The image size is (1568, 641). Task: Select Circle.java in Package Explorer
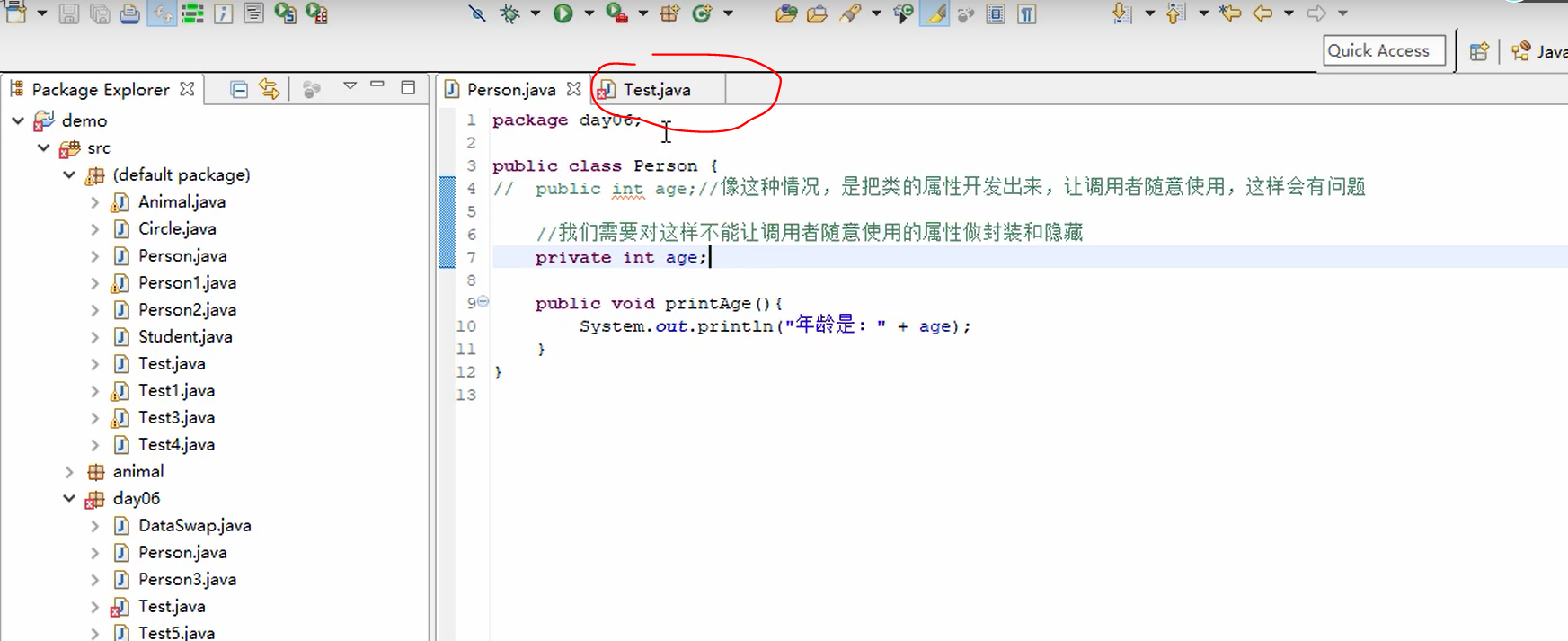click(177, 228)
